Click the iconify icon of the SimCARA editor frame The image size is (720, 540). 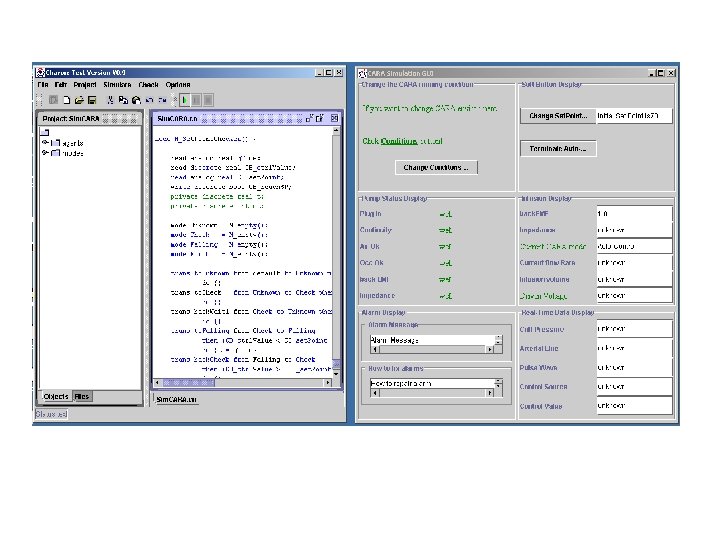coord(309,118)
